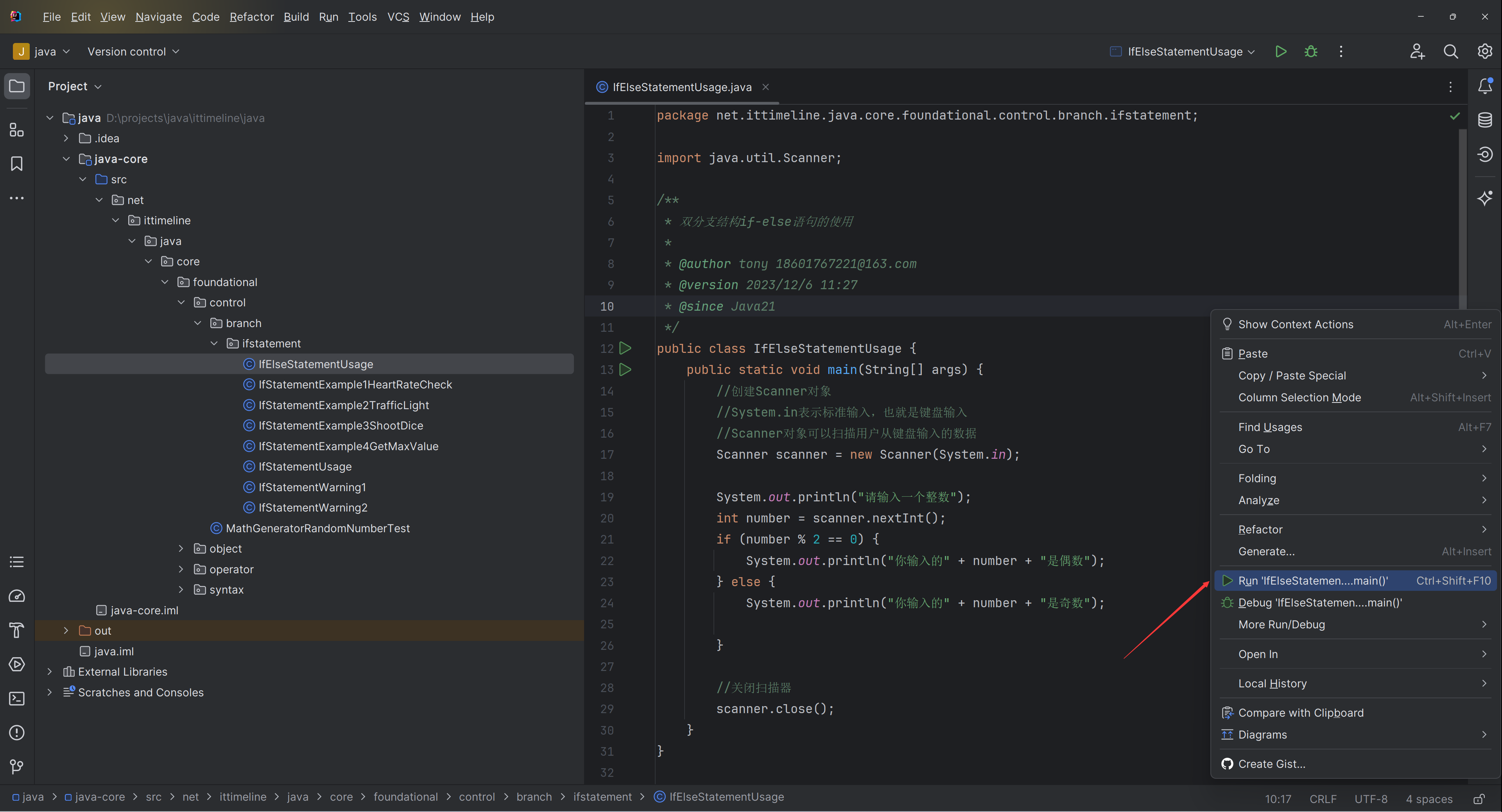Image resolution: width=1502 pixels, height=812 pixels.
Task: Open the Code With Me user icon
Action: coord(1418,51)
